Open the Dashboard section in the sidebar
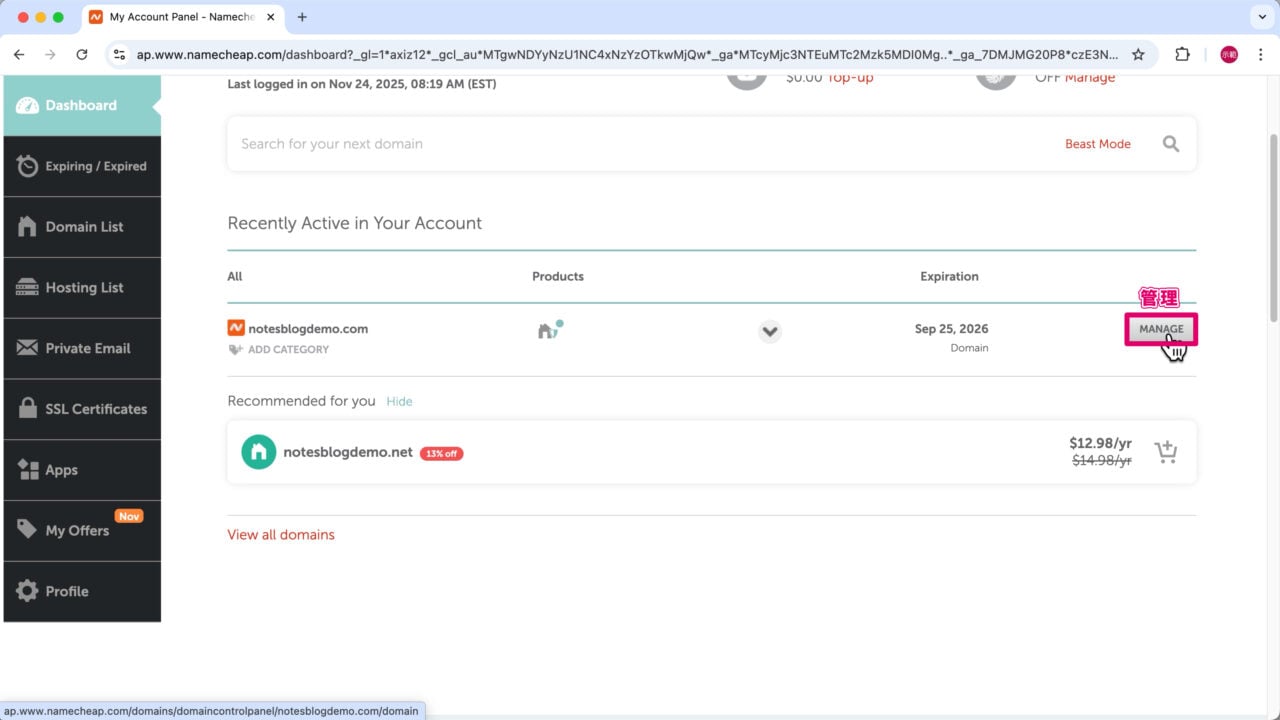The image size is (1280, 720). (80, 104)
